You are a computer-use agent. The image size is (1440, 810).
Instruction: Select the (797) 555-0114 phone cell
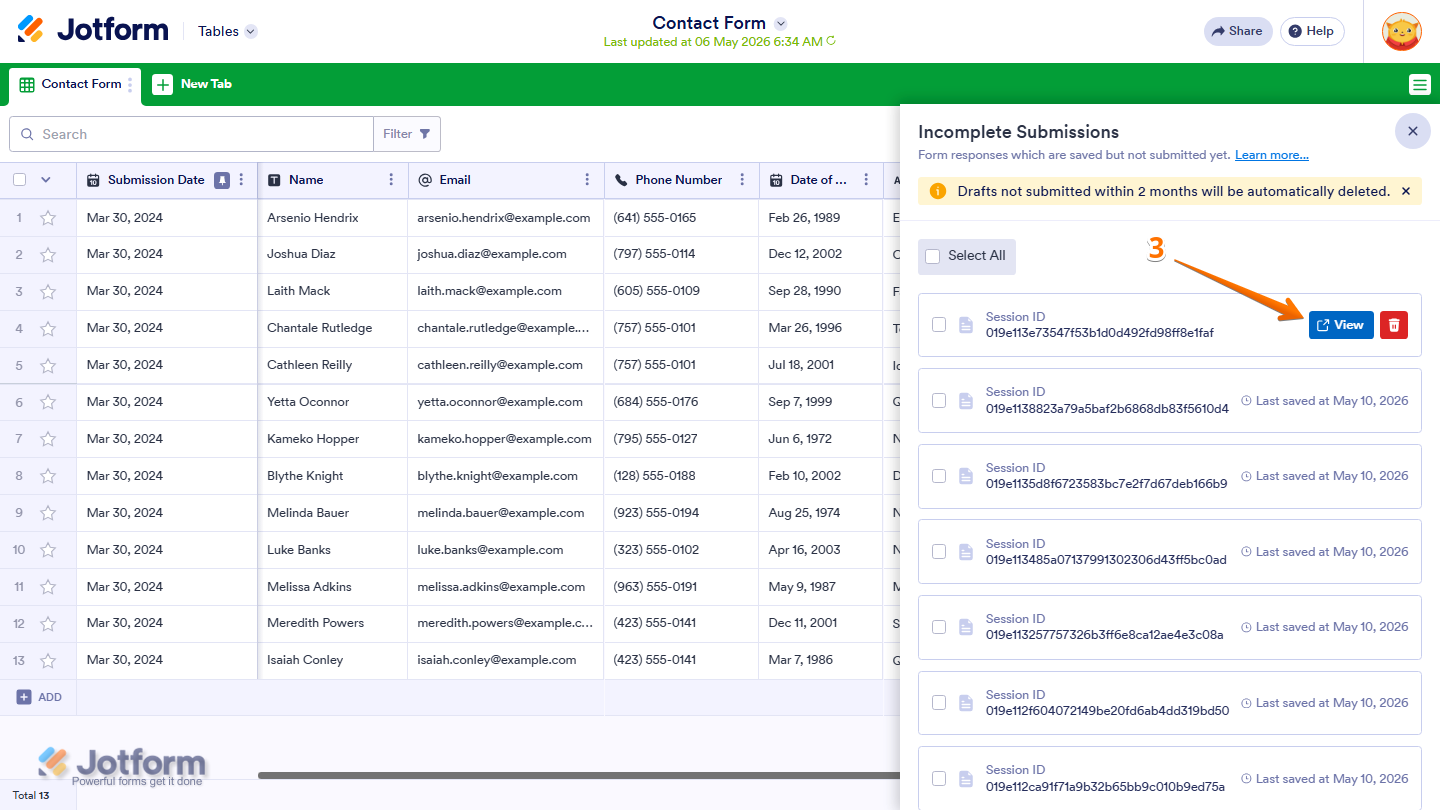click(x=681, y=255)
